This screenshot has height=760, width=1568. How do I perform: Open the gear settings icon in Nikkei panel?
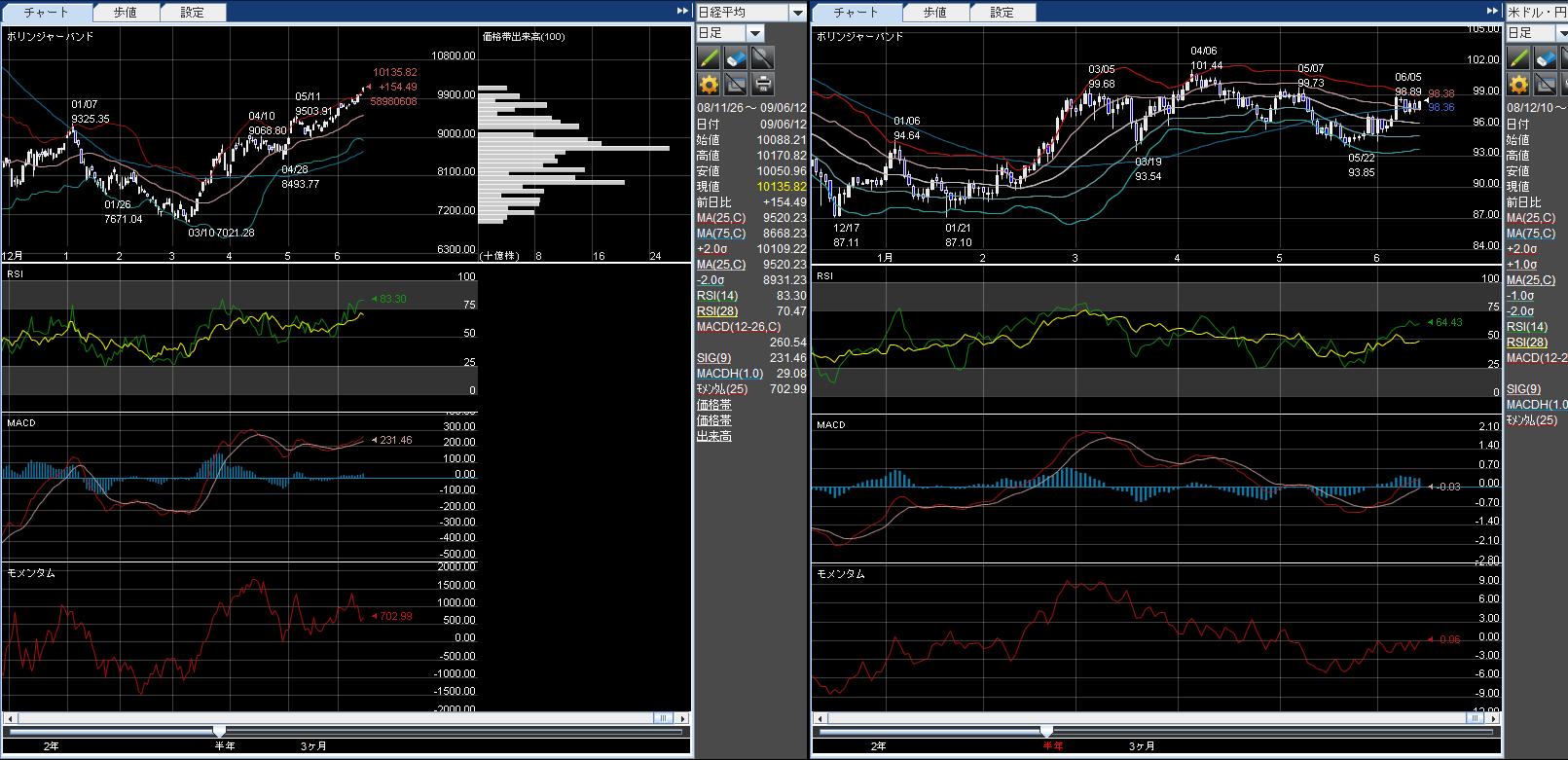(709, 84)
